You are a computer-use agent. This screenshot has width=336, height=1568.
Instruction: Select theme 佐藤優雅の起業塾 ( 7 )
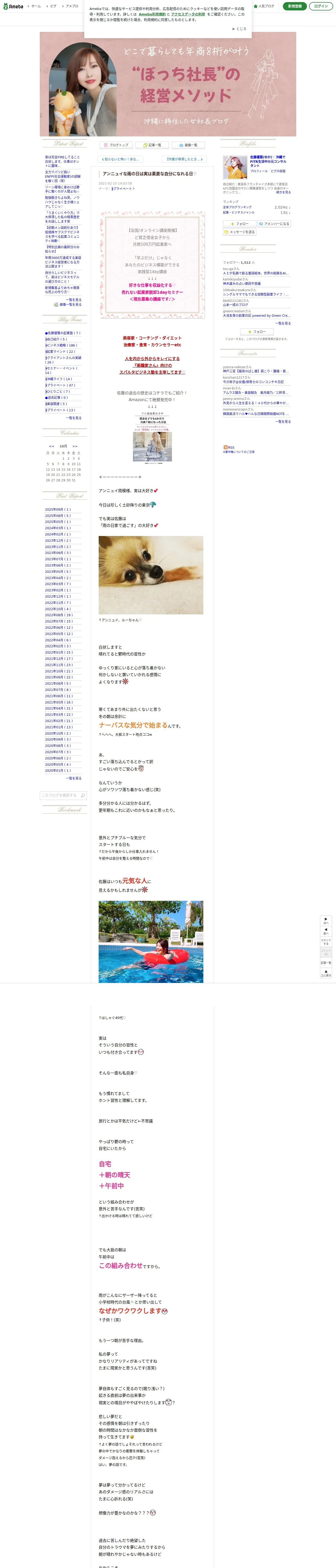click(63, 333)
